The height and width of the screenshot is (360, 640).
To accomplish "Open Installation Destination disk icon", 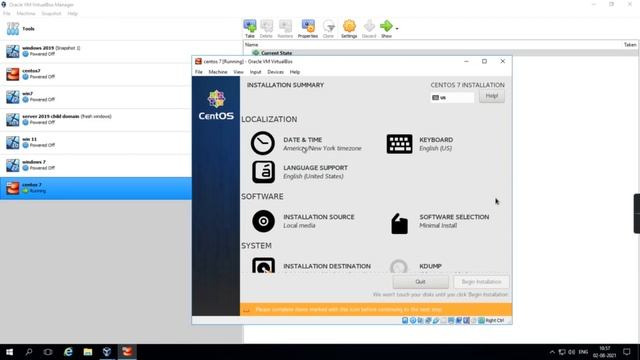I will pos(263,265).
